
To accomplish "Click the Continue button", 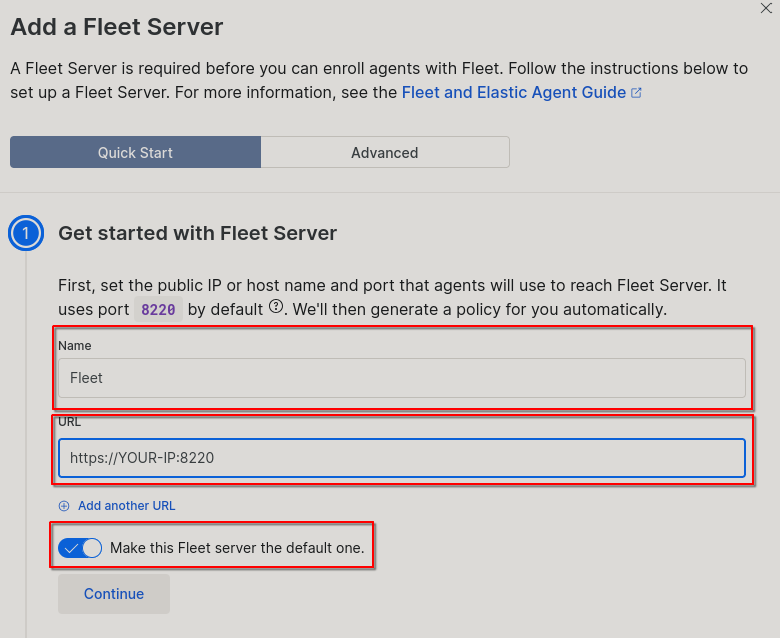I will pos(114,594).
